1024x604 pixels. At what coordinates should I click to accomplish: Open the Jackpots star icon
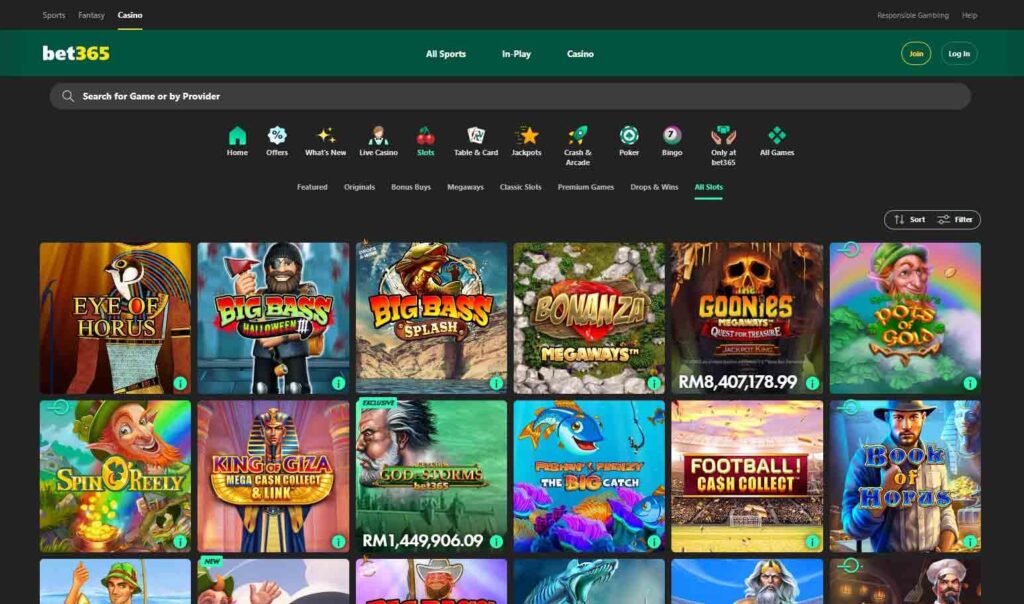click(x=526, y=135)
